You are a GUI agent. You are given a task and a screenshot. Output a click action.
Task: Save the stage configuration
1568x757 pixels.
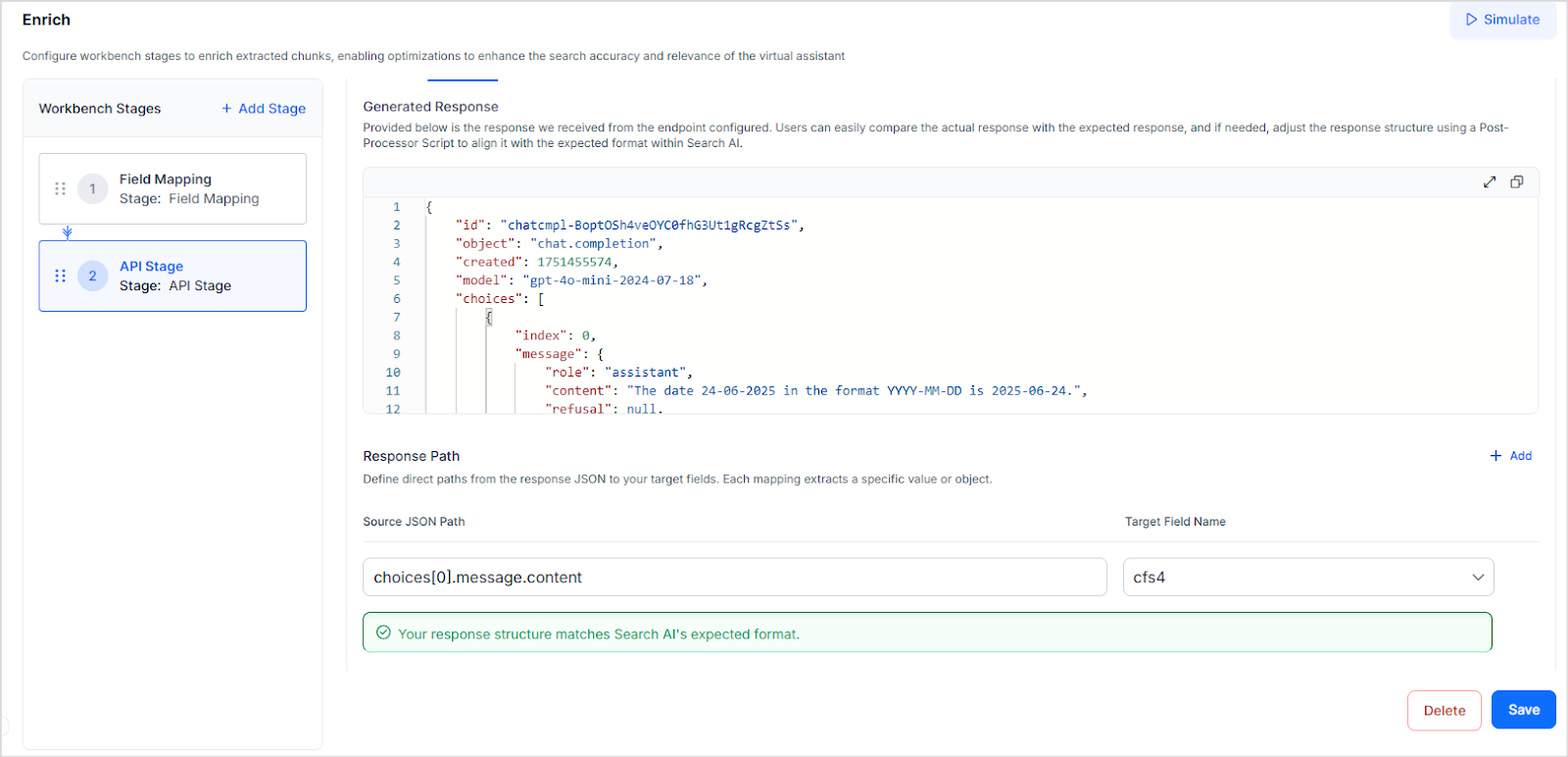(x=1523, y=710)
